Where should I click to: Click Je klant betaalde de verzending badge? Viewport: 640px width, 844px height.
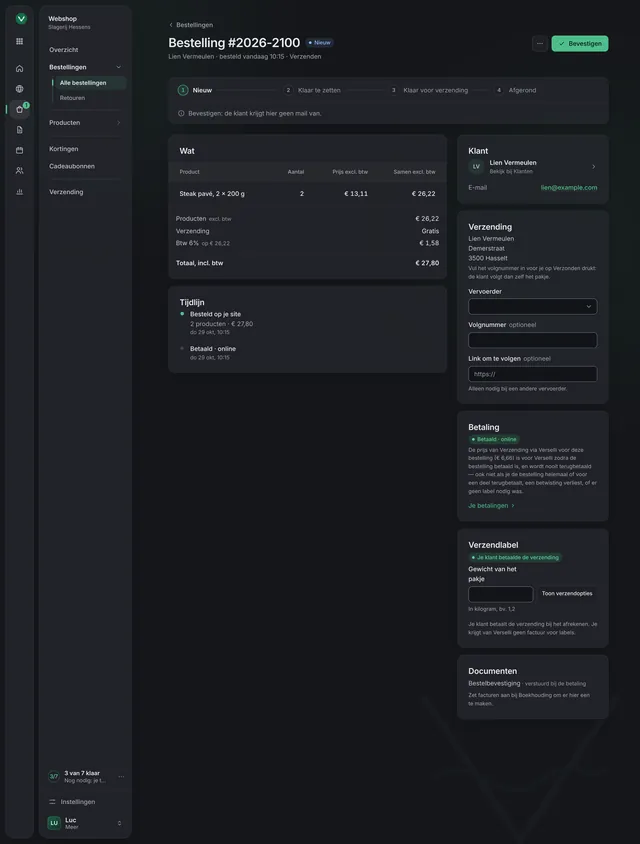pos(515,558)
